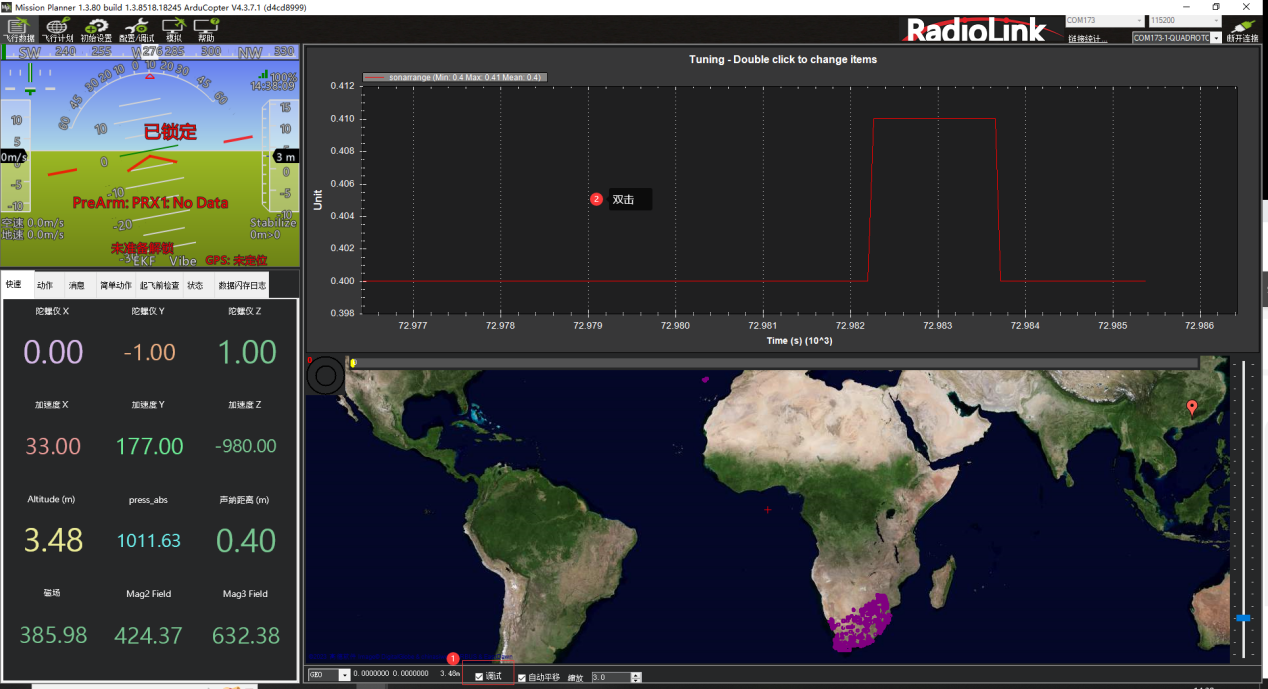Open the 初始设置 initial setup icon
Viewport: 1268px width, 689px height.
(96, 30)
